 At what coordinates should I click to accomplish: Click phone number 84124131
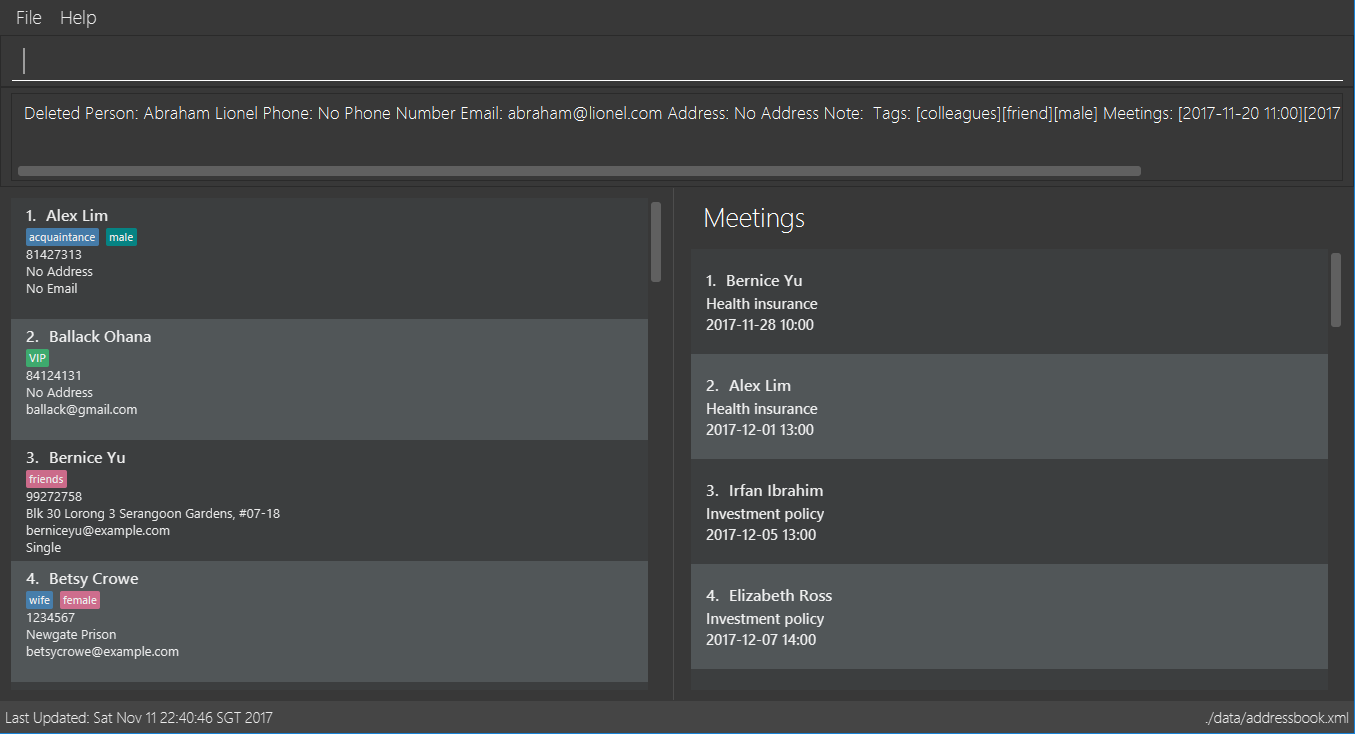tap(54, 376)
